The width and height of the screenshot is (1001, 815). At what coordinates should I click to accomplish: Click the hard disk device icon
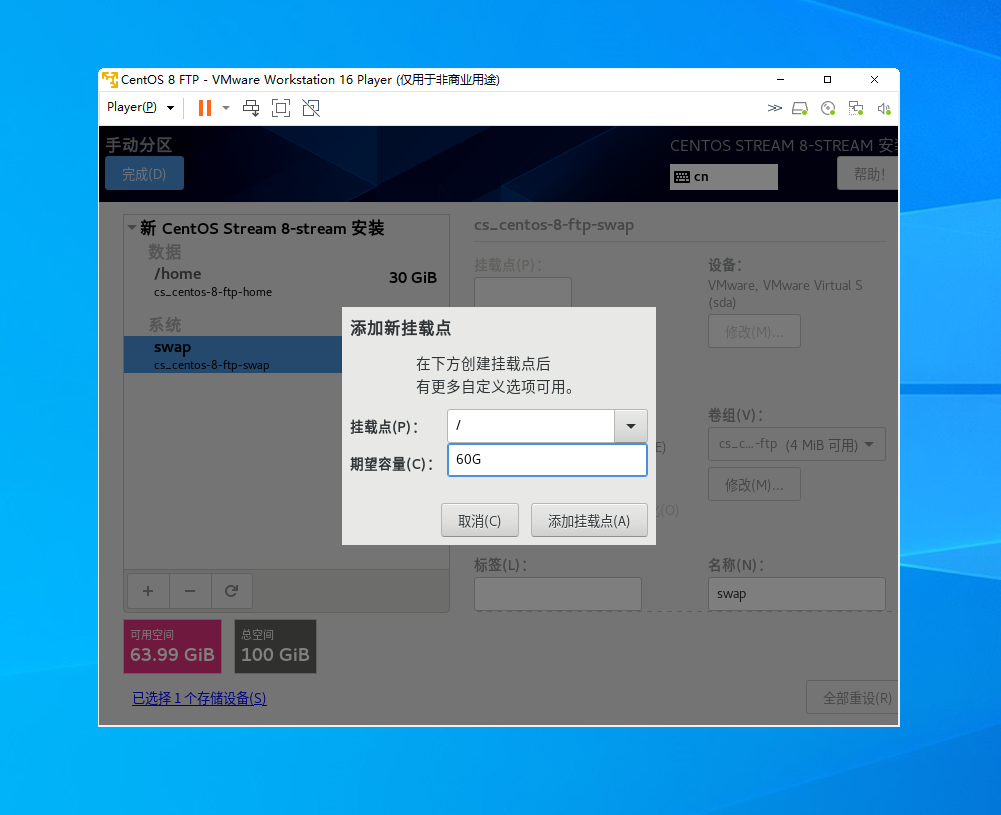tap(800, 108)
